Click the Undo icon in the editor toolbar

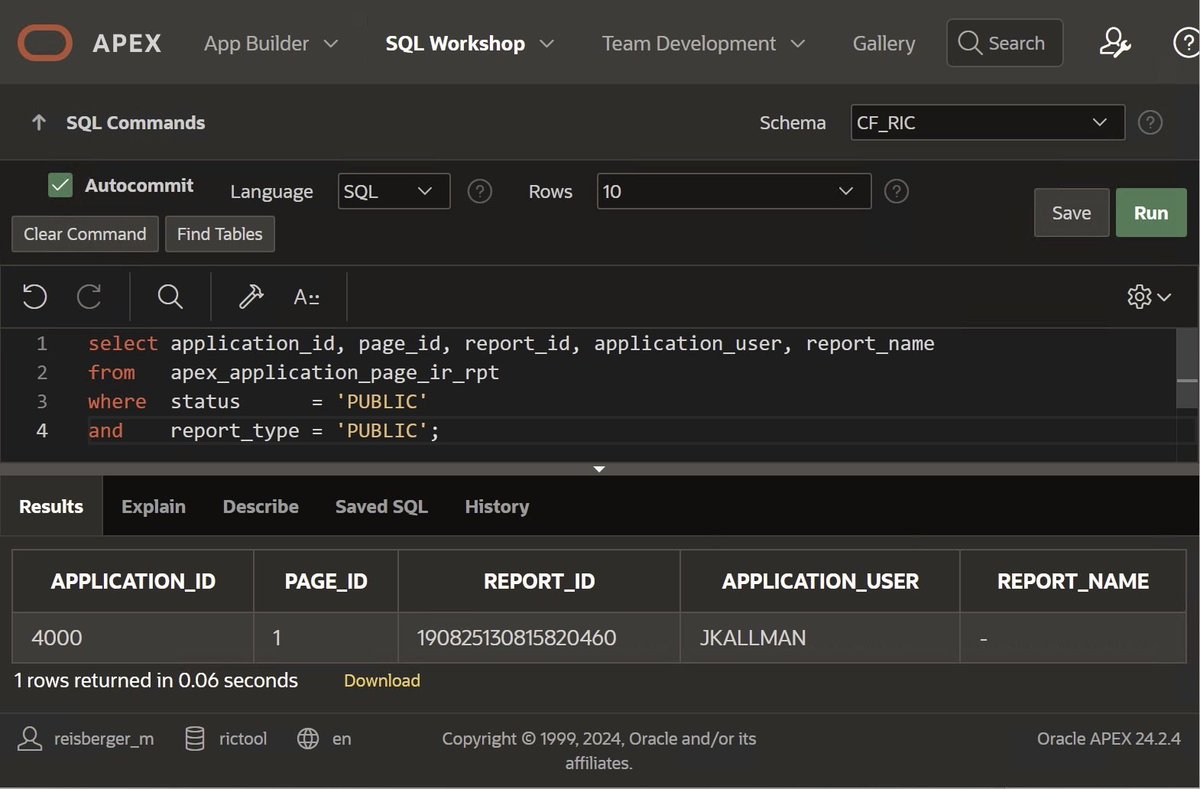pos(35,296)
